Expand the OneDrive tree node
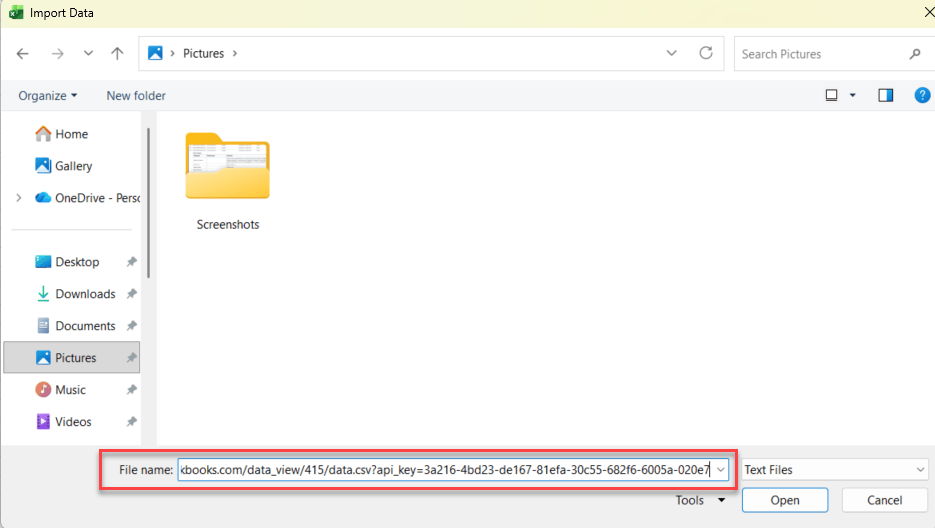The width and height of the screenshot is (935, 528). [x=19, y=197]
